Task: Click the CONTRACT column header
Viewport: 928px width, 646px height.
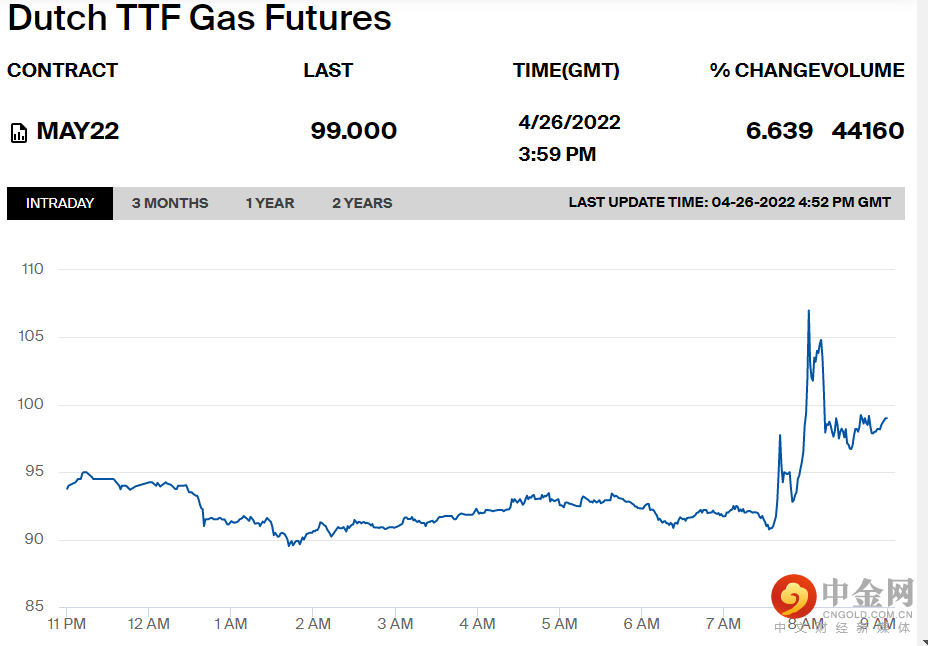Action: (62, 71)
